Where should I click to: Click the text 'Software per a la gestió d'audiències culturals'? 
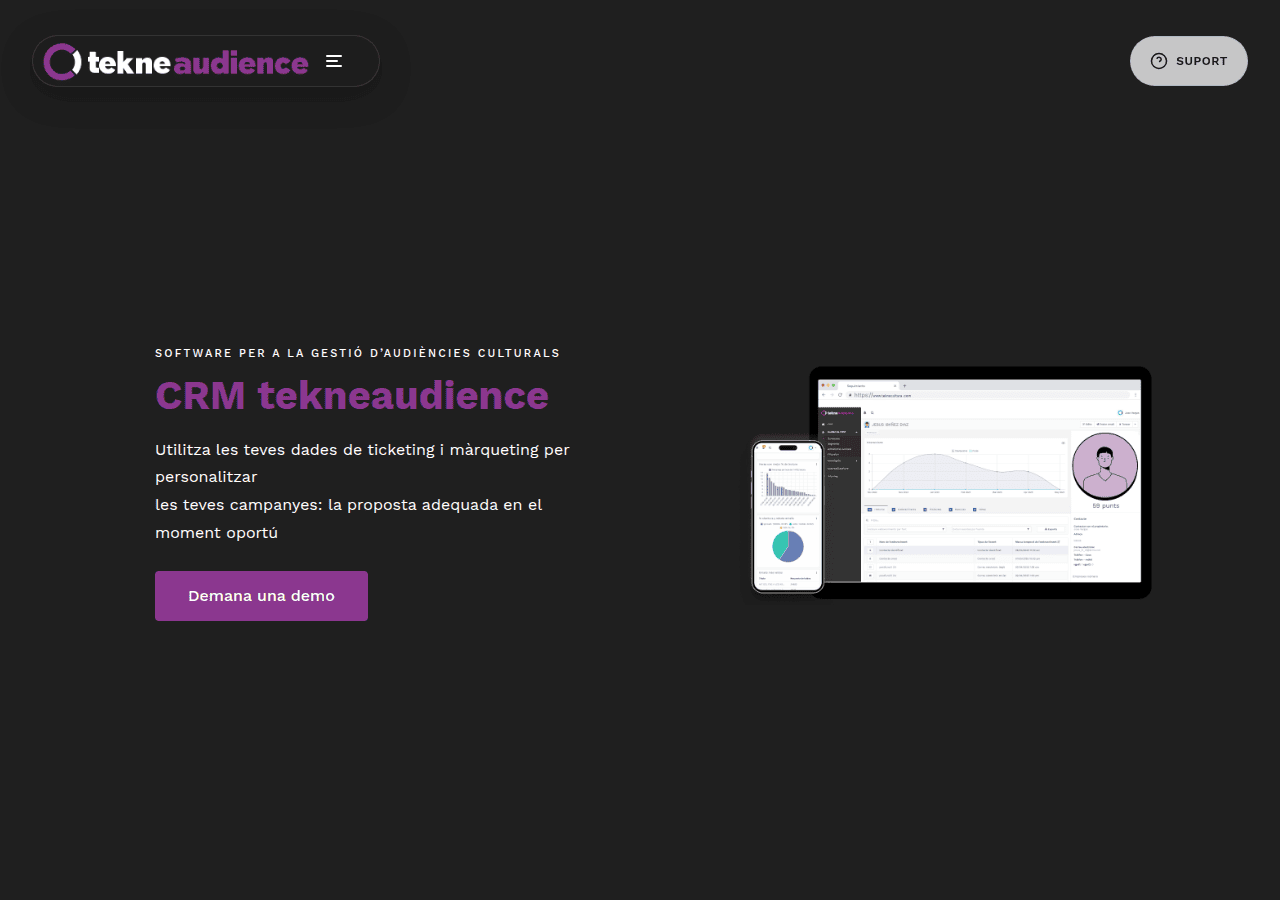[x=358, y=353]
